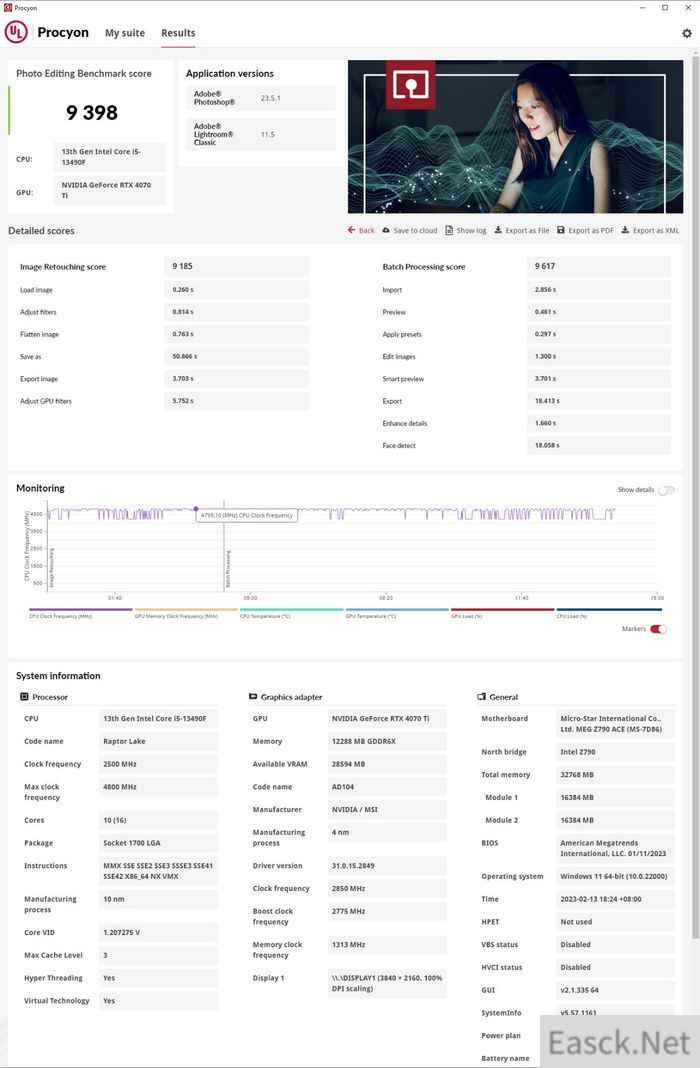
Task: Toggle the Show details switch
Action: point(666,490)
